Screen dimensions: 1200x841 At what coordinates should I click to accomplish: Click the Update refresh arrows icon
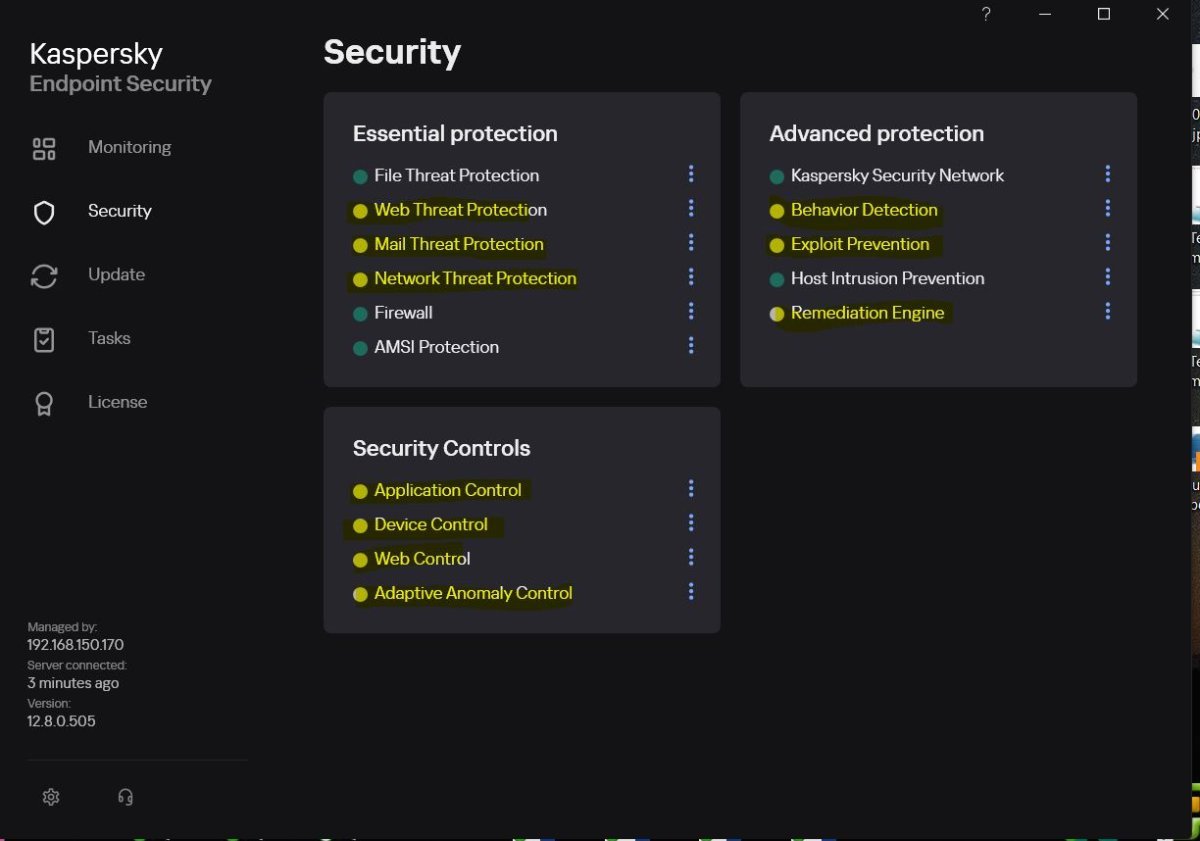pos(44,276)
